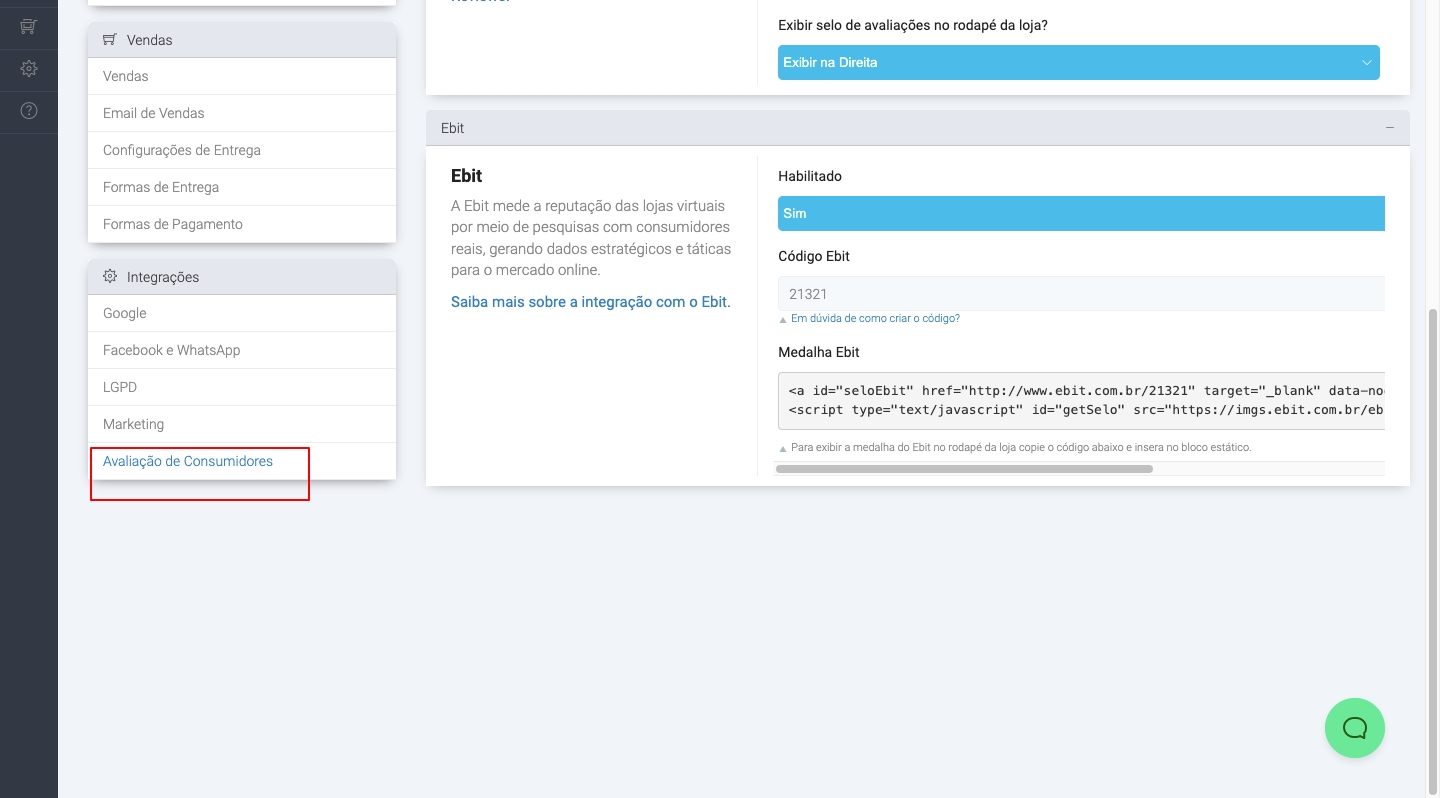
Task: Open the green chat support bubble
Action: (x=1354, y=728)
